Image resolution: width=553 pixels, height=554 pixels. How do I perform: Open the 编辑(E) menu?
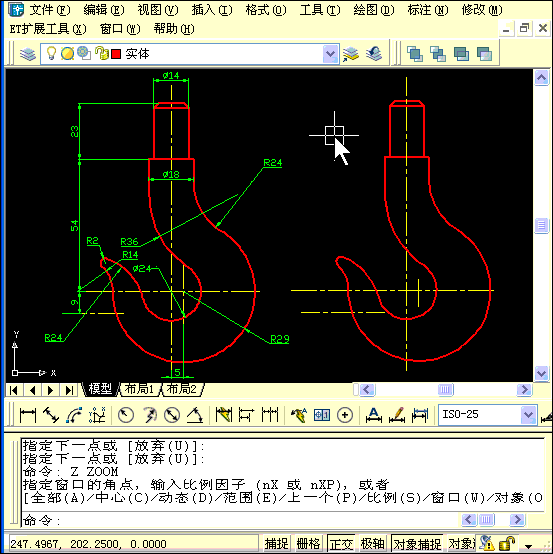[x=104, y=10]
